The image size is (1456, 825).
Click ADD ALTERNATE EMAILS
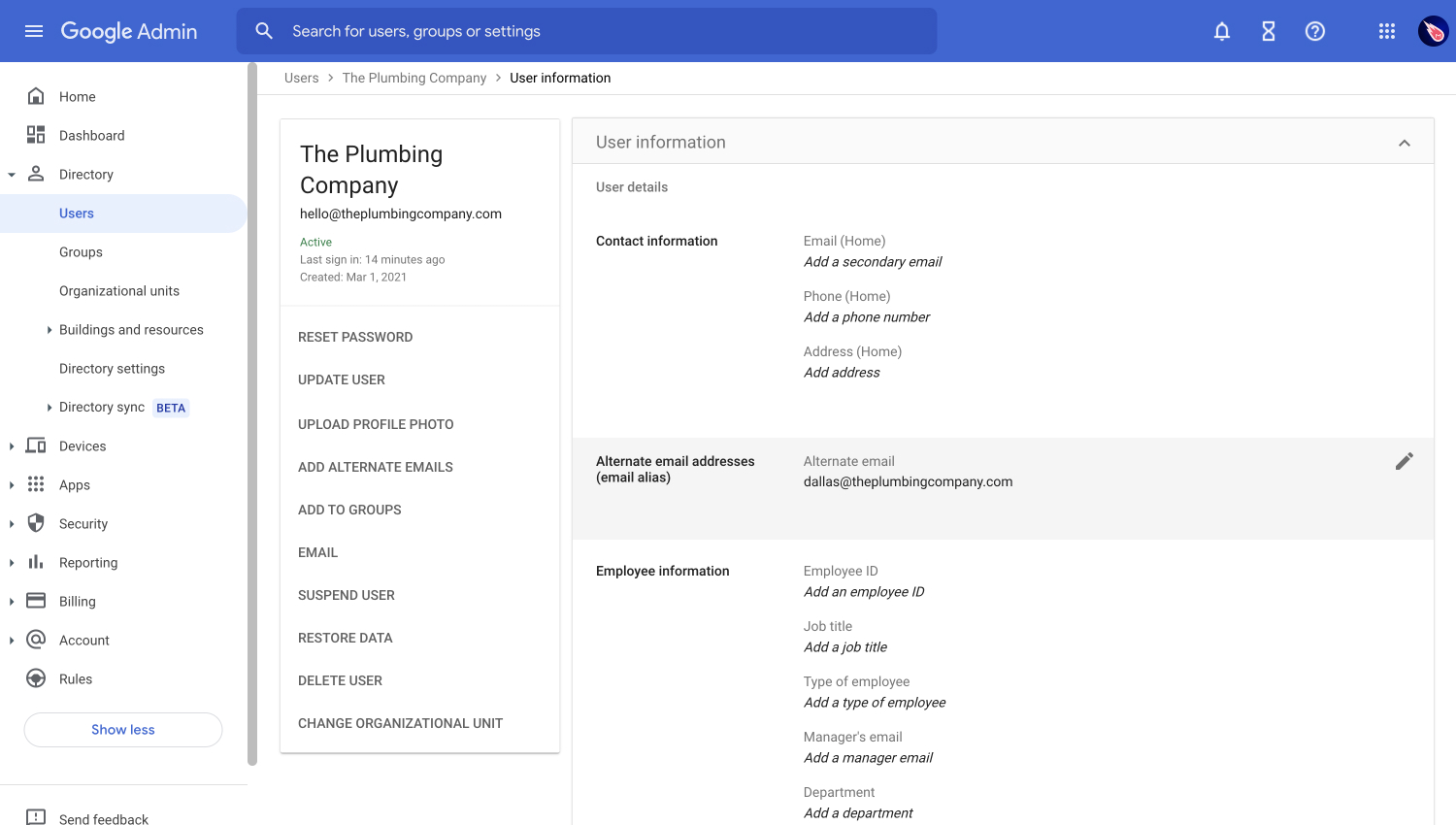(x=376, y=467)
